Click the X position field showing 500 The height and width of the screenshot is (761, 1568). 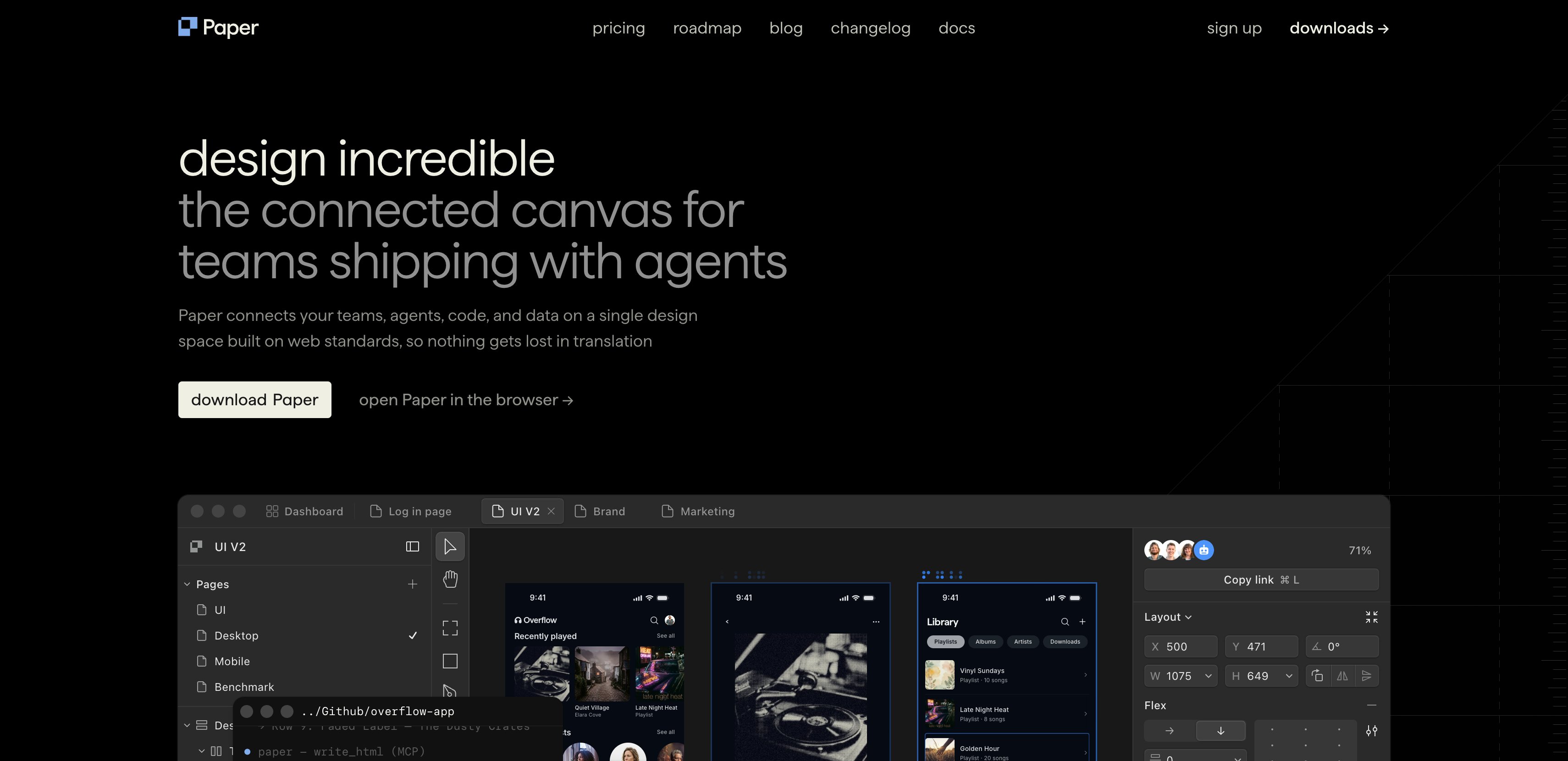tap(1181, 646)
